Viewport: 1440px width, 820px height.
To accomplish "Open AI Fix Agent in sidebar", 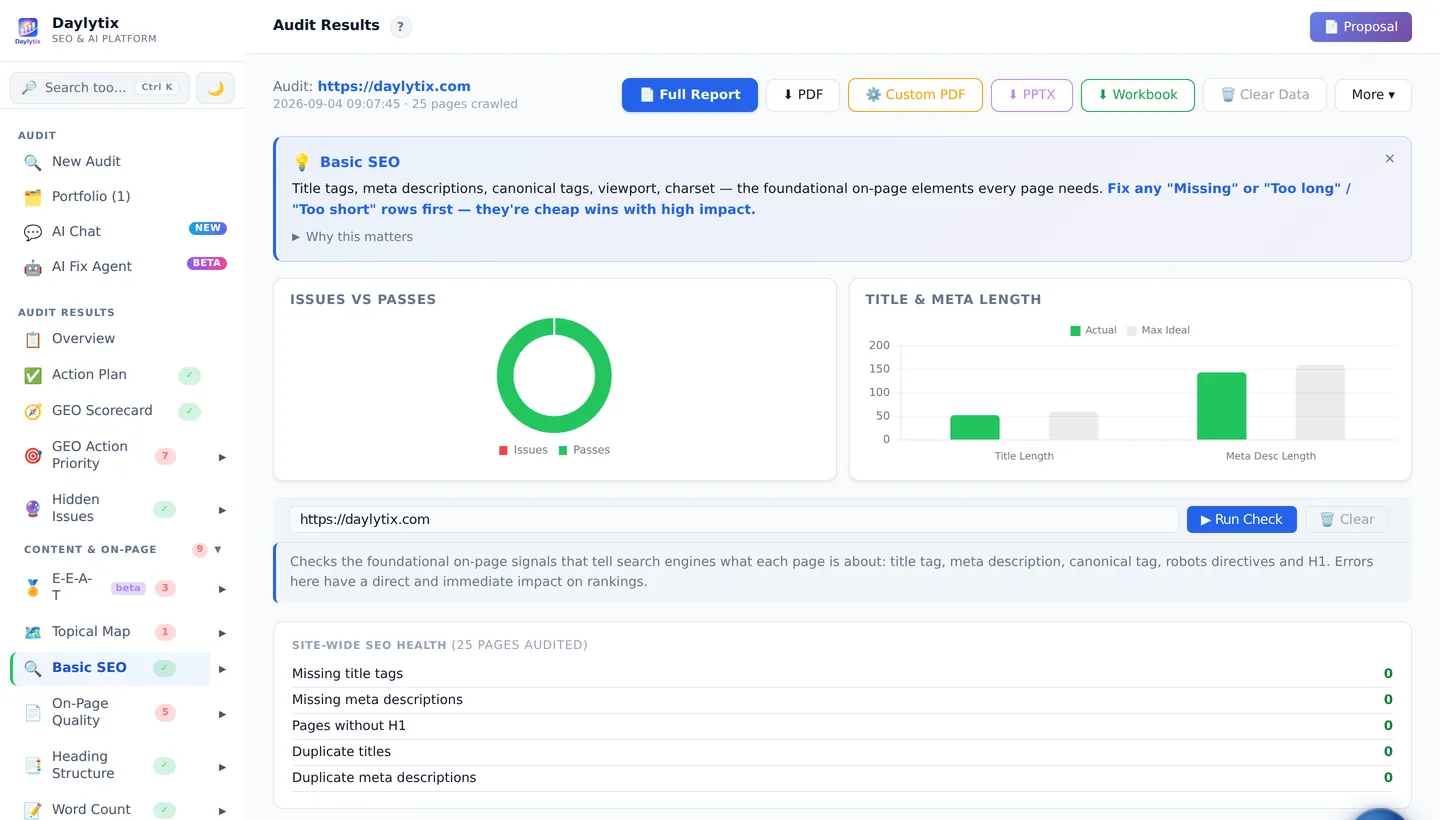I will [x=92, y=266].
